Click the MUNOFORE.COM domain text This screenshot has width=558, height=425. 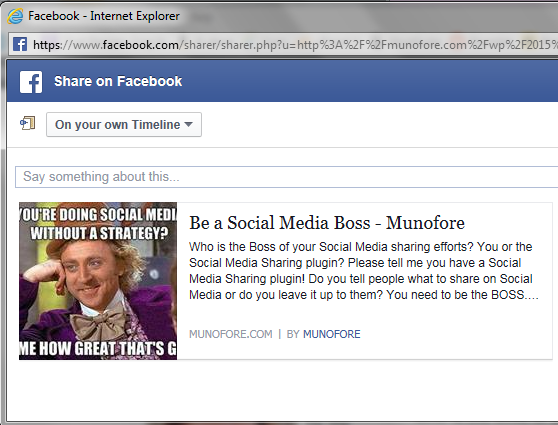tap(231, 334)
